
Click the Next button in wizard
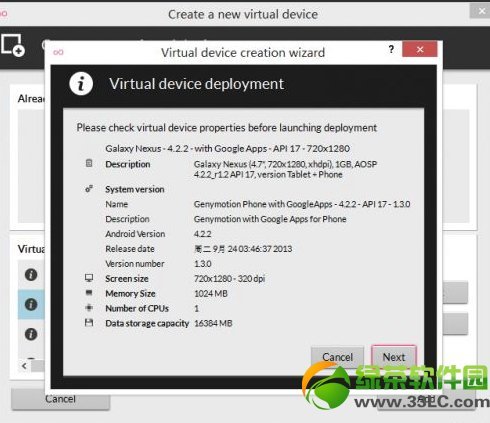(394, 357)
